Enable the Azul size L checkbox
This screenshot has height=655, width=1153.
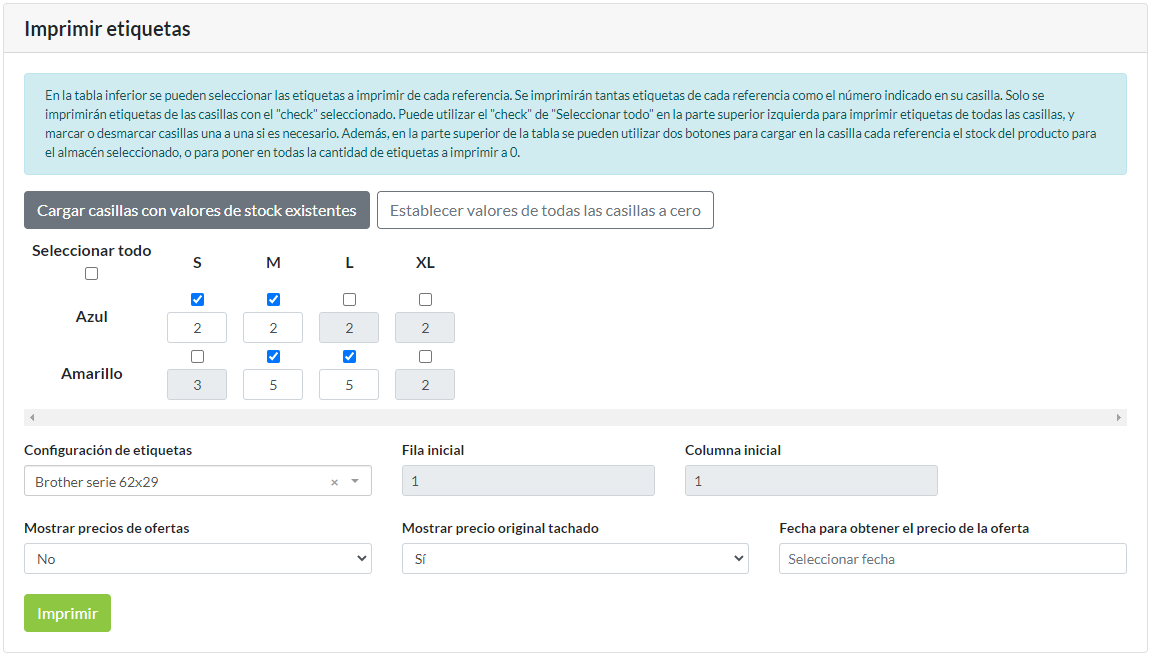click(x=349, y=299)
